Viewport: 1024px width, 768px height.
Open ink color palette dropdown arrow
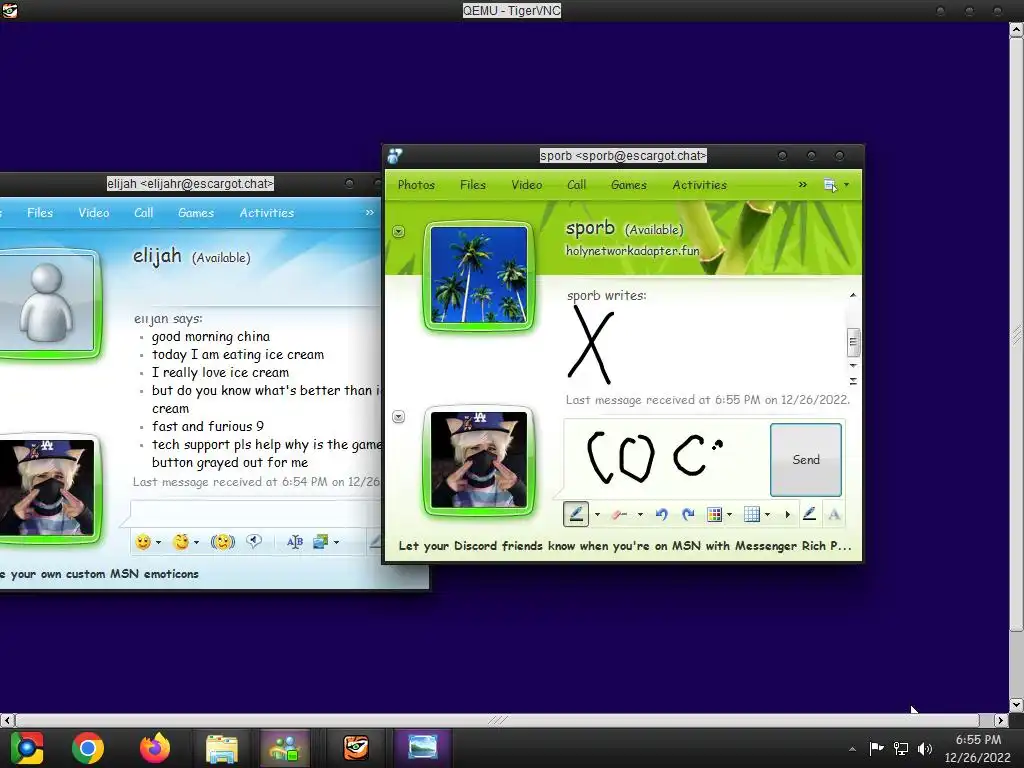[x=729, y=515]
